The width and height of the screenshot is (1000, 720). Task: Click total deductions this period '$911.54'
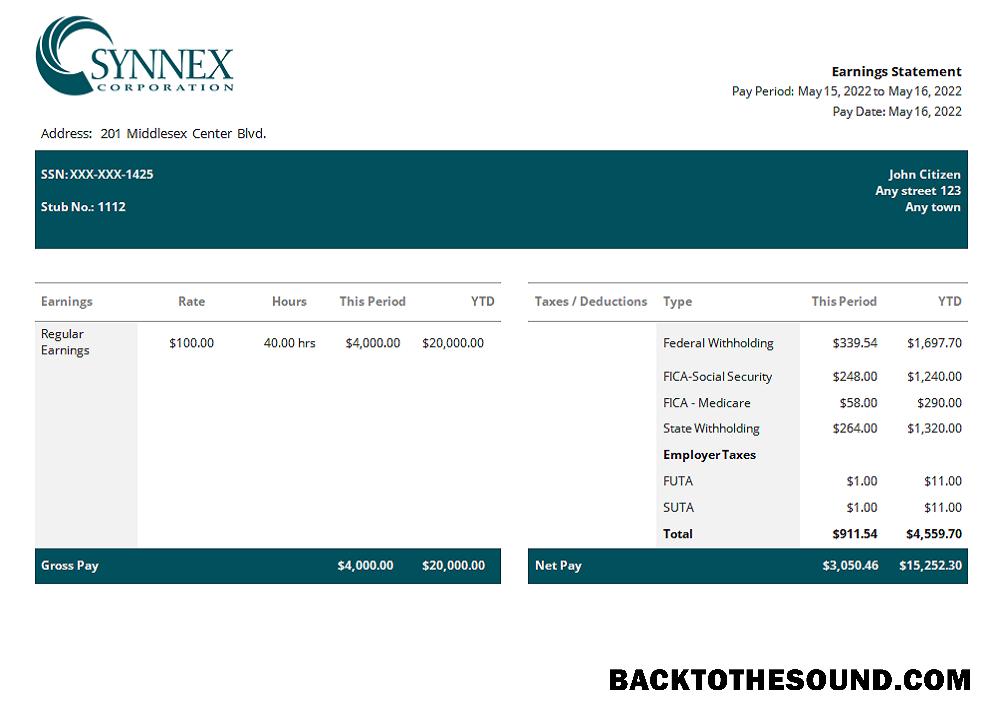(x=855, y=534)
